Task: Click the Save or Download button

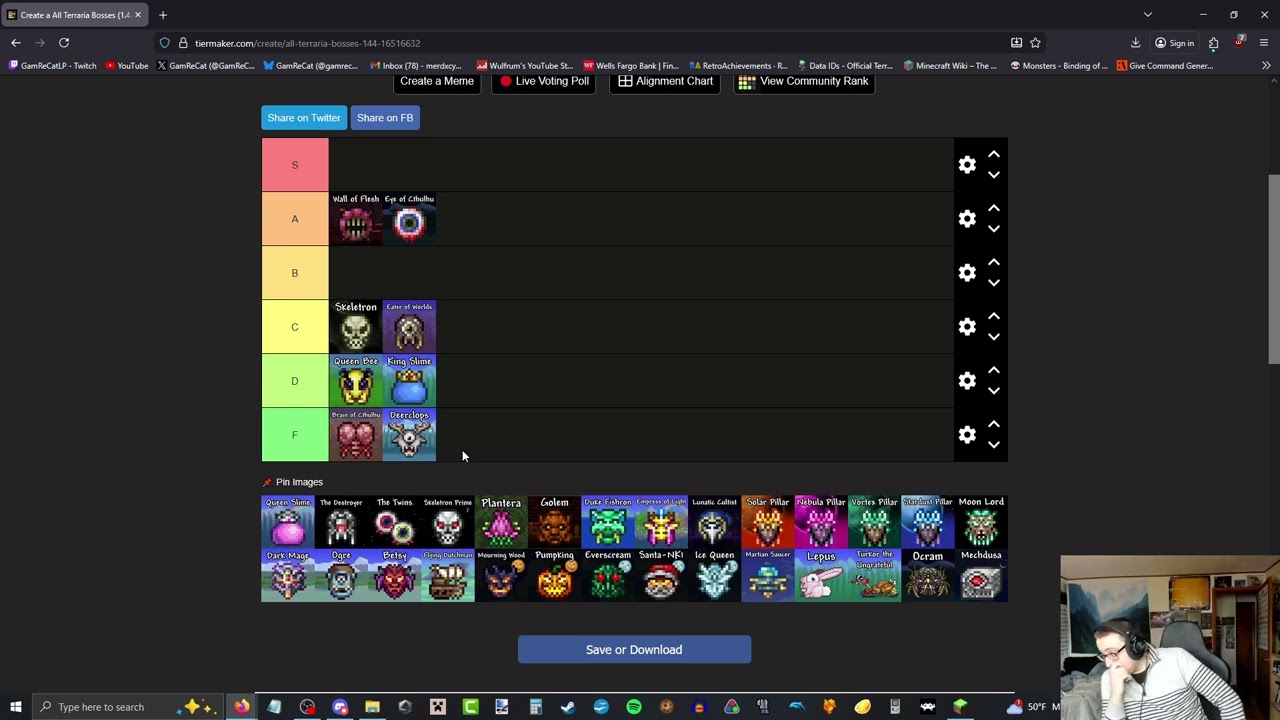Action: click(x=634, y=650)
